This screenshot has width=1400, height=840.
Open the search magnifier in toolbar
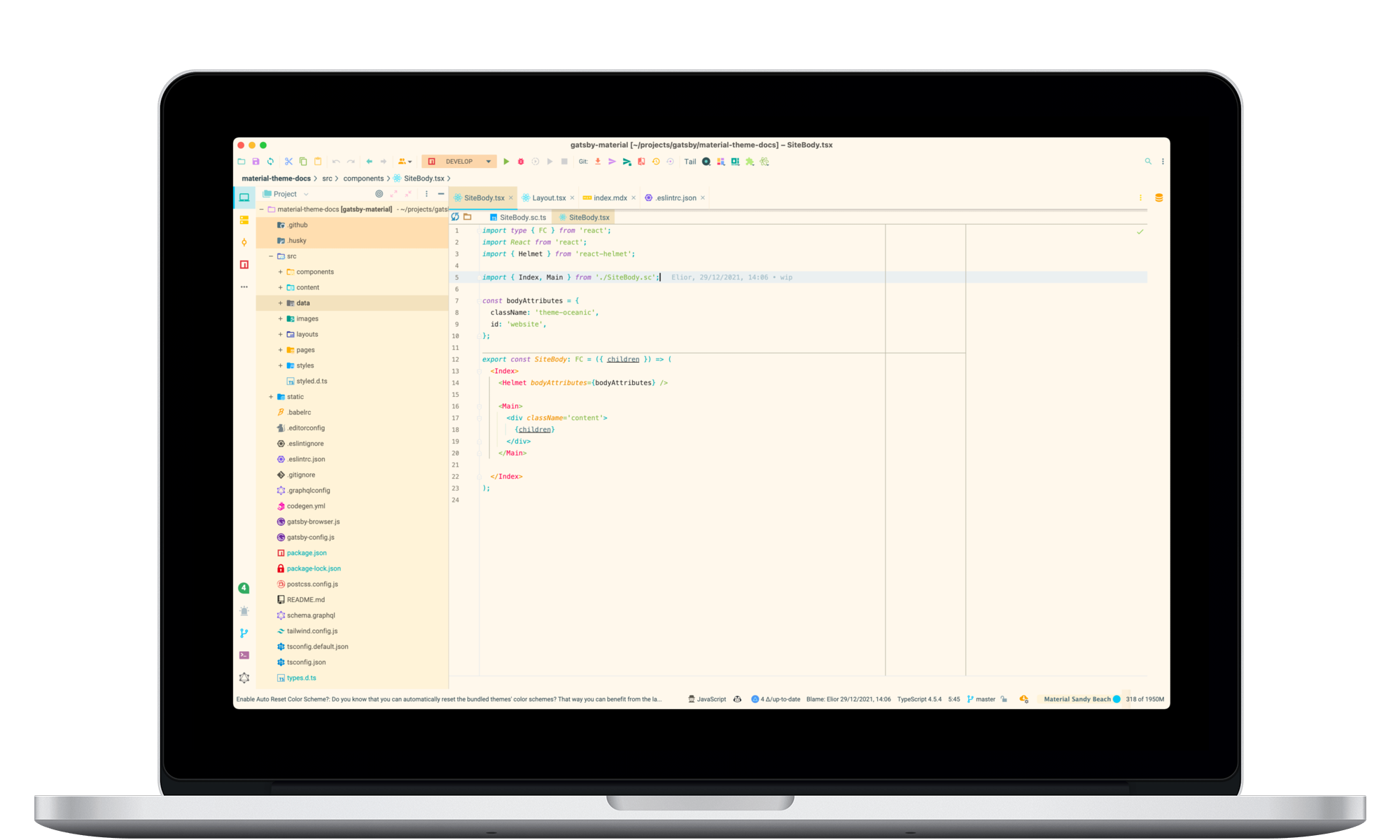[x=1148, y=162]
